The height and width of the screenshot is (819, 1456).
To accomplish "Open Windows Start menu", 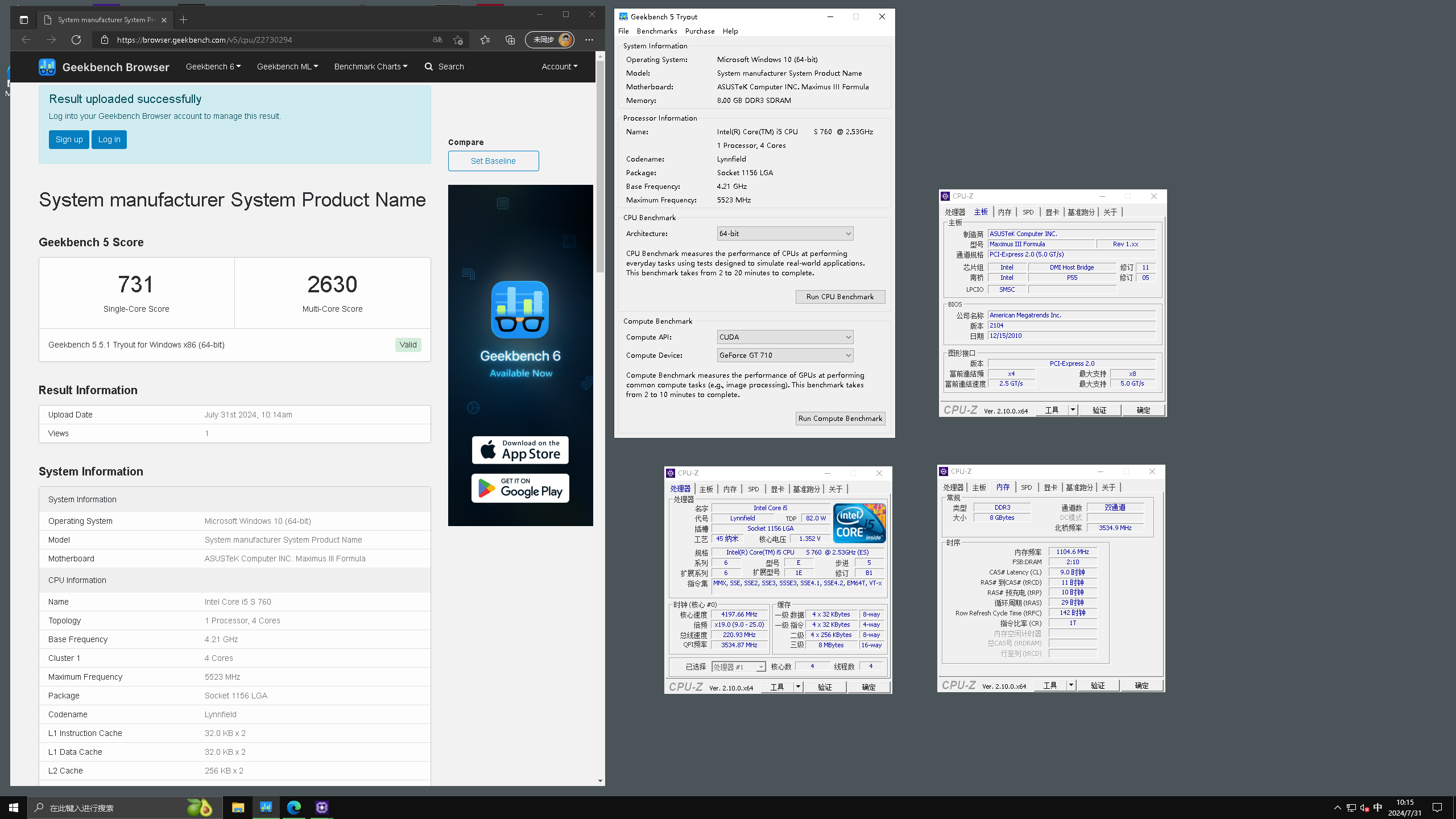I will tap(14, 808).
